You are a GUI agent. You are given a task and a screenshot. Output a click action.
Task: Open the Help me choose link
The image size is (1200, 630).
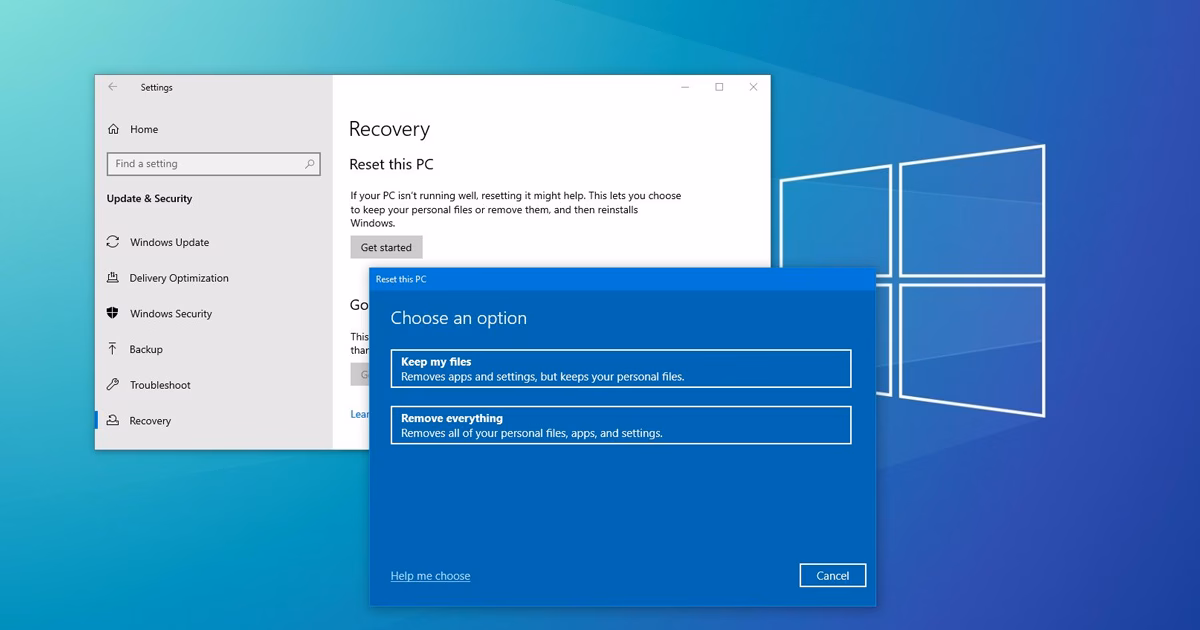pos(430,576)
